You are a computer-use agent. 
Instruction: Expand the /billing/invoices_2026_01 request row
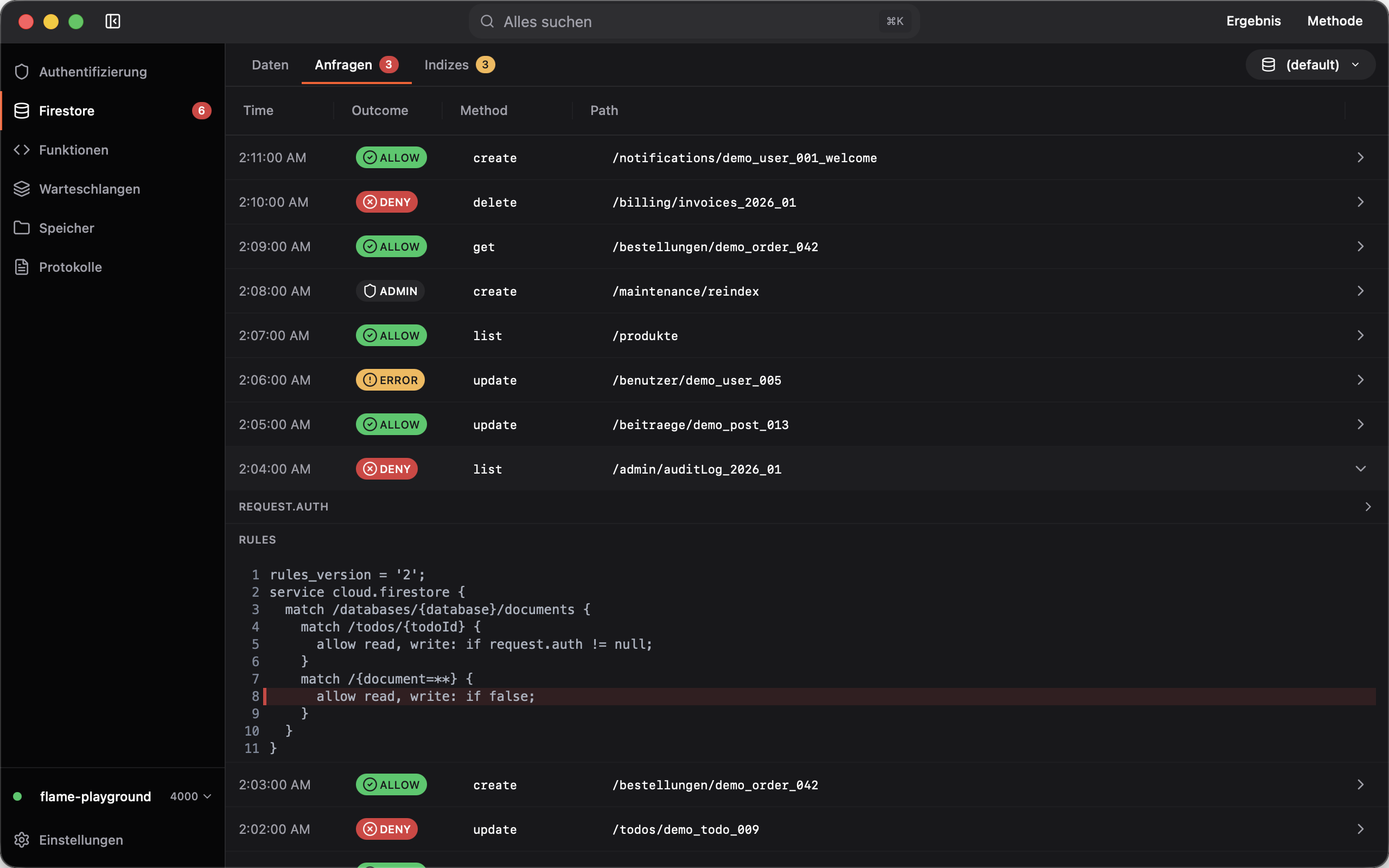(x=806, y=202)
